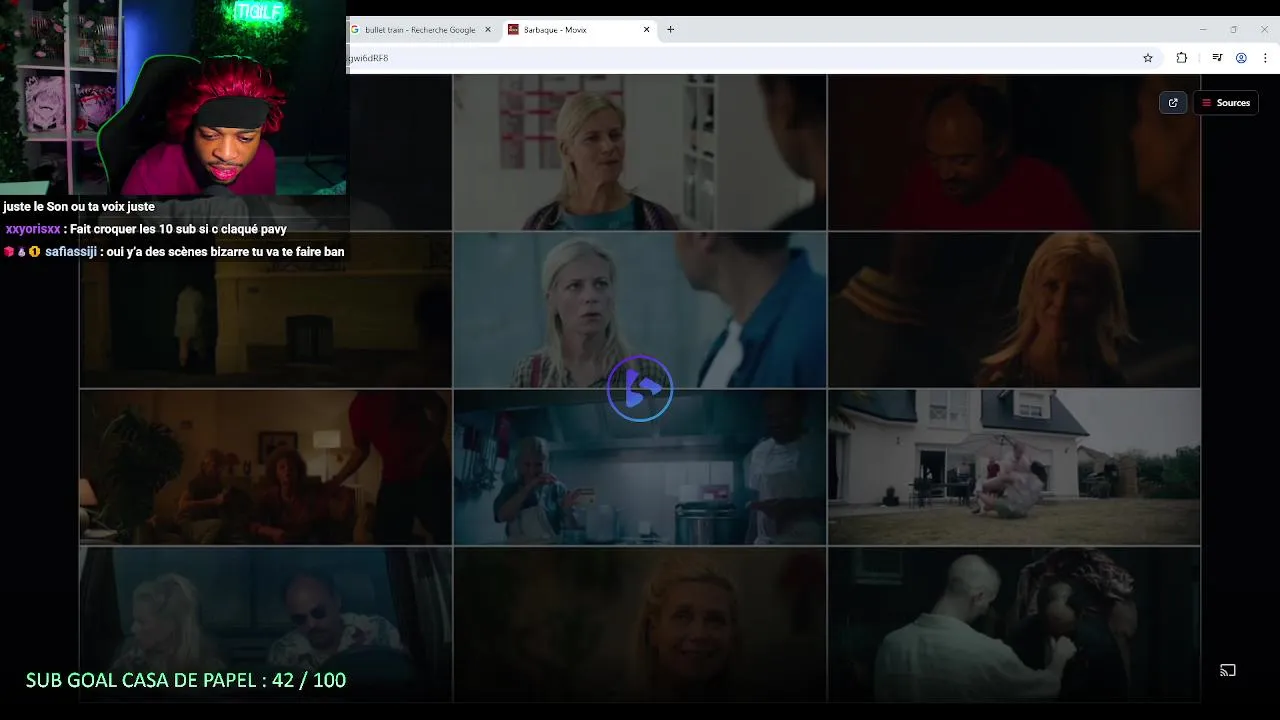Open the Chrome extensions puzzle icon

[1182, 58]
